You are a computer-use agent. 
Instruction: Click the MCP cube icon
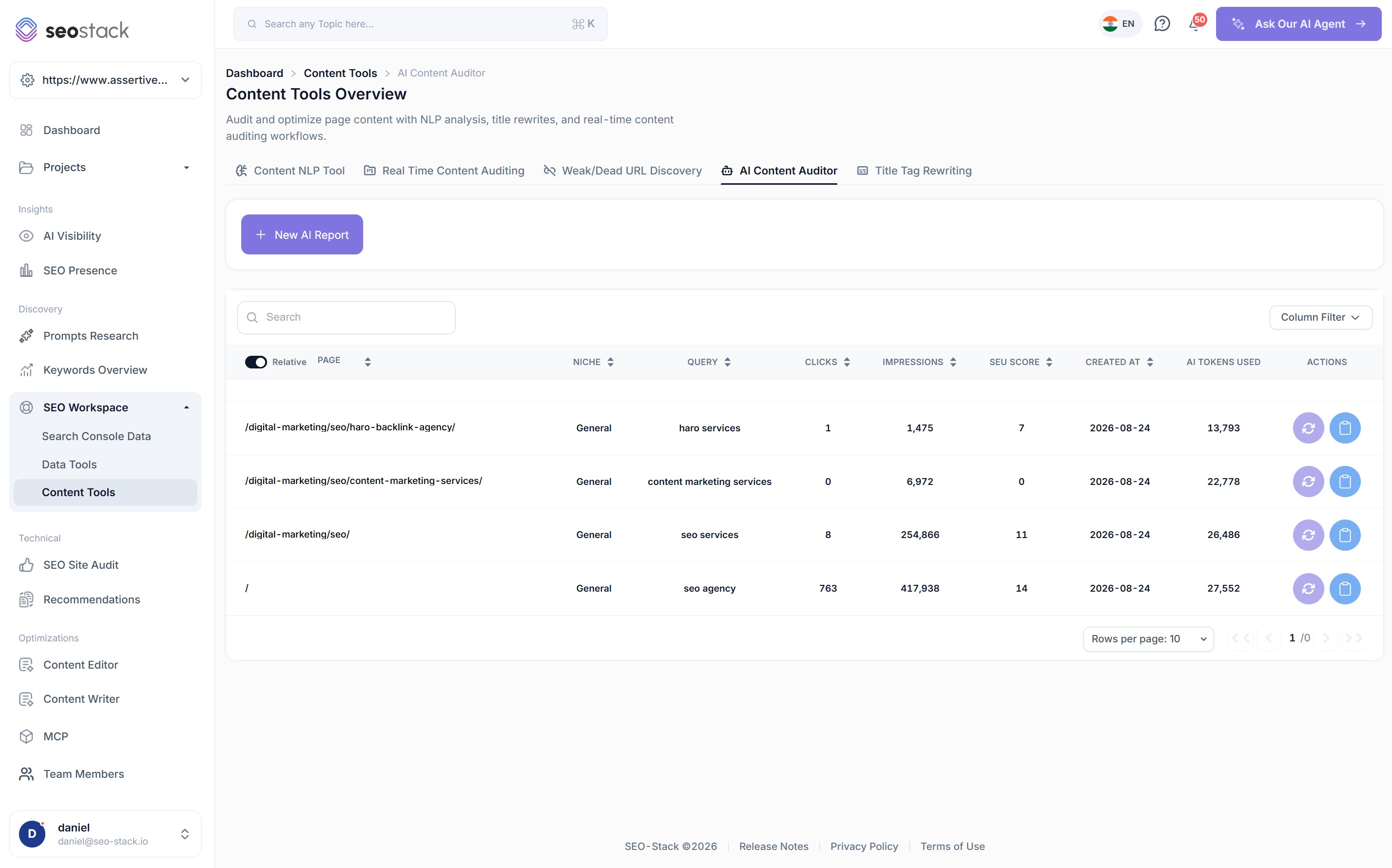(x=26, y=736)
